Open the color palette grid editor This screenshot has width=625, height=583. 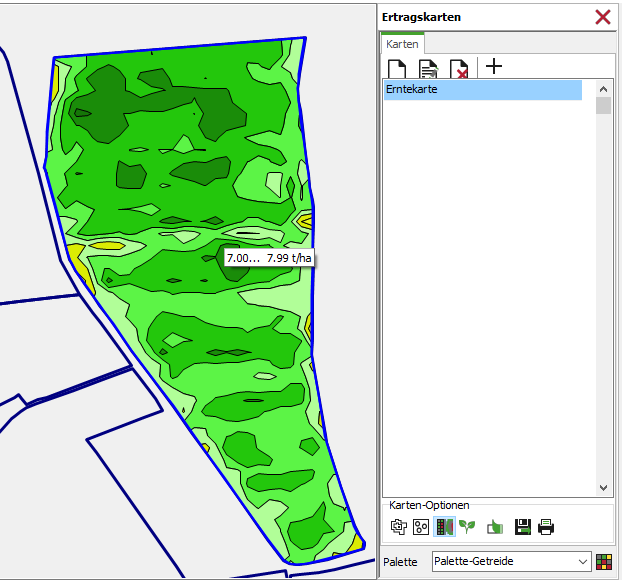click(x=604, y=562)
